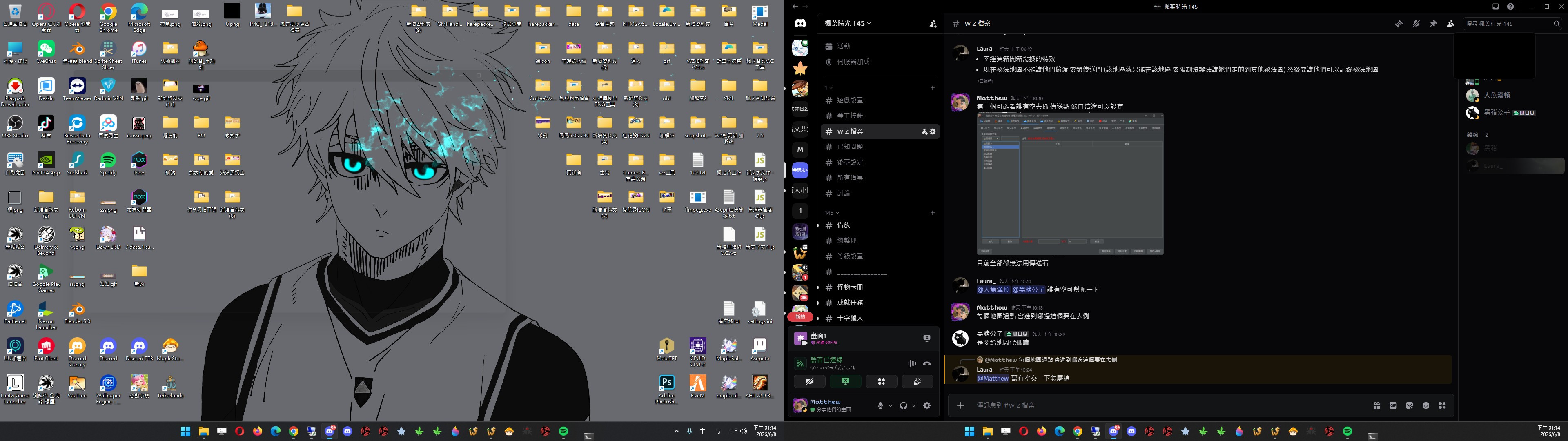Open headphone output options arrow
The width and height of the screenshot is (1568, 441).
[x=914, y=405]
